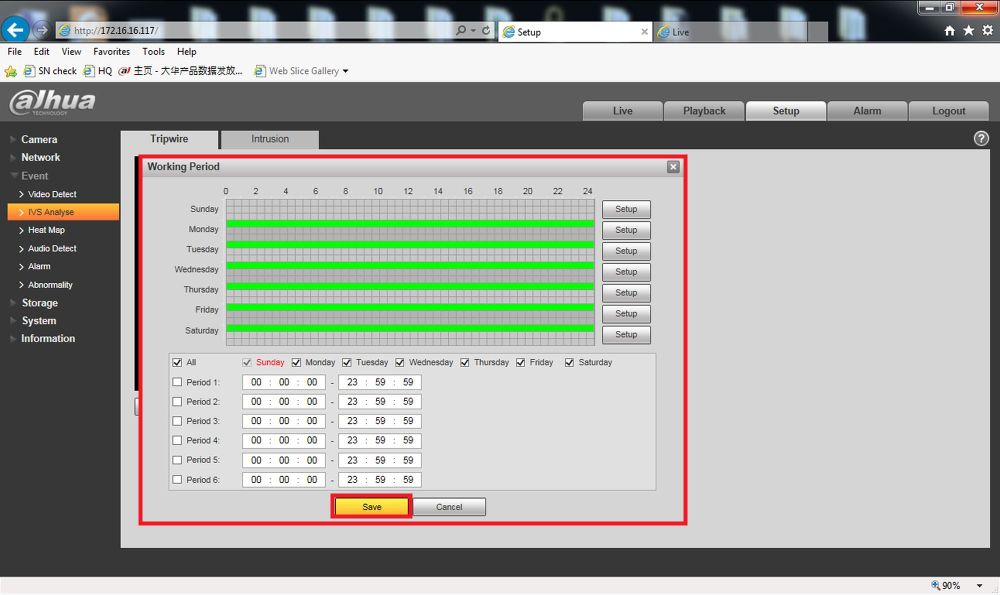Viewport: 1000px width, 595px height.
Task: Switch to the Intrusion tab
Action: tap(270, 139)
